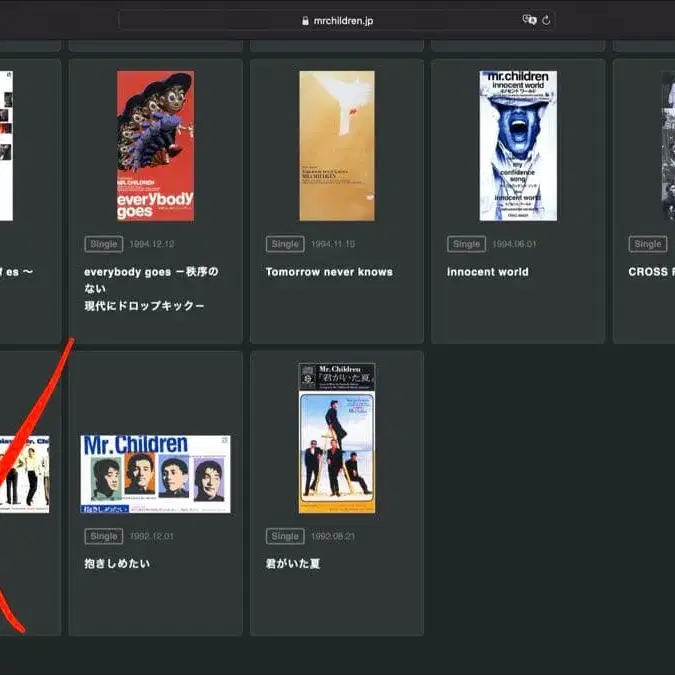Open the 抱きしめたい cover artwork
The width and height of the screenshot is (675, 675).
pos(155,474)
